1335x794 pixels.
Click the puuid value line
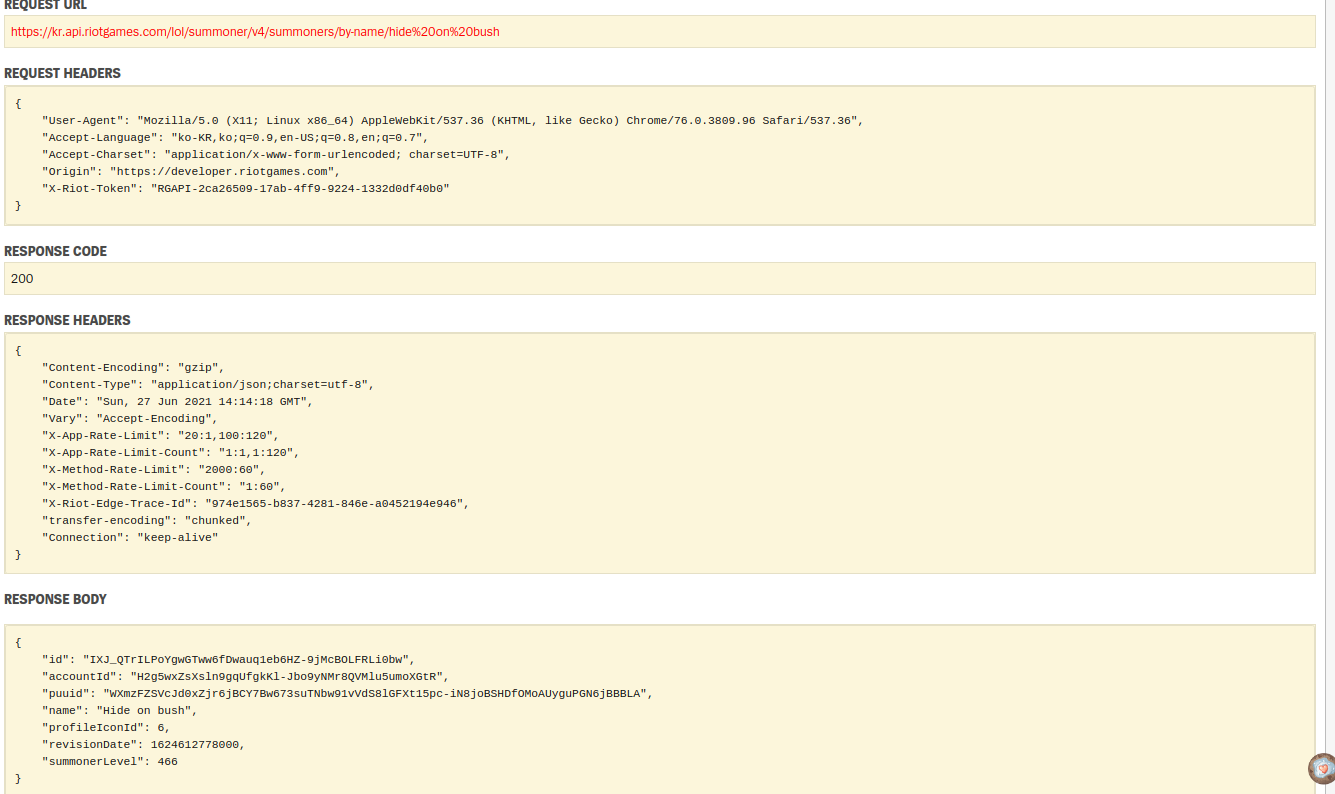coord(347,693)
